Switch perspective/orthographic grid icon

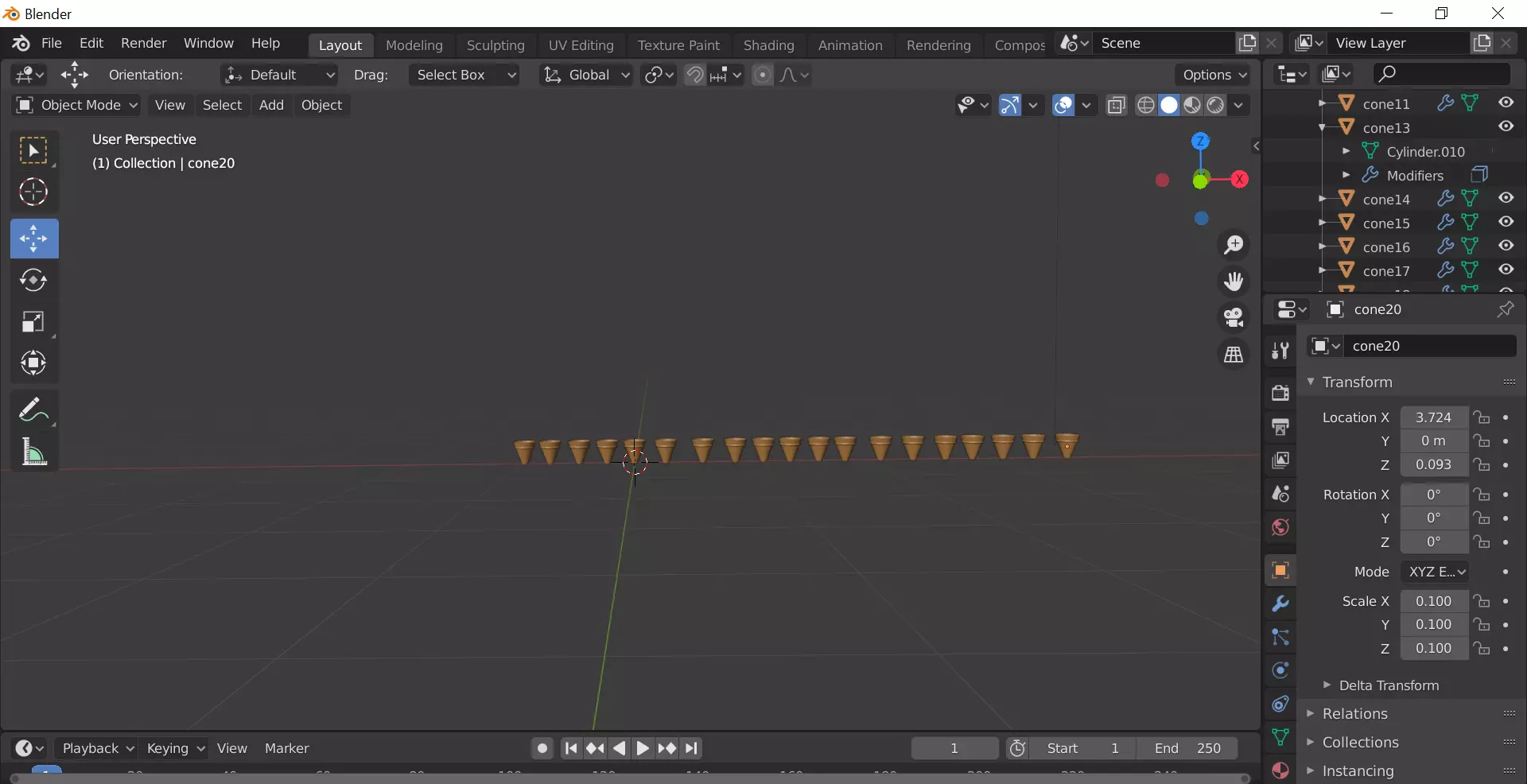(x=1234, y=355)
